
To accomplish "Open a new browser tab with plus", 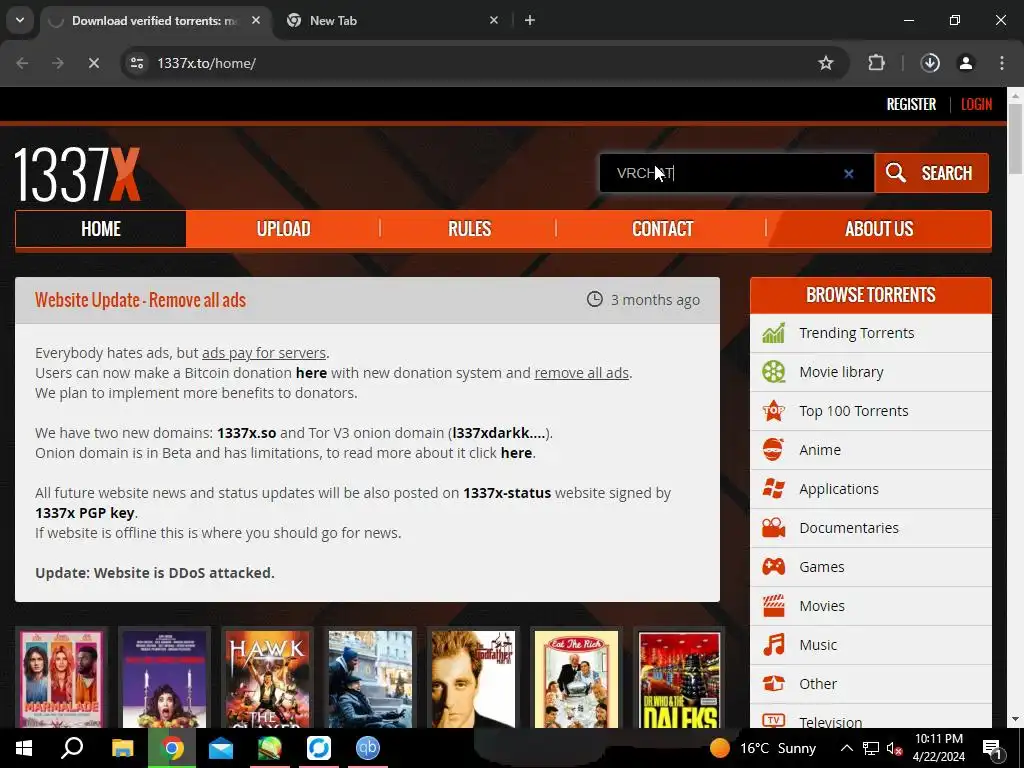I will click(x=530, y=21).
